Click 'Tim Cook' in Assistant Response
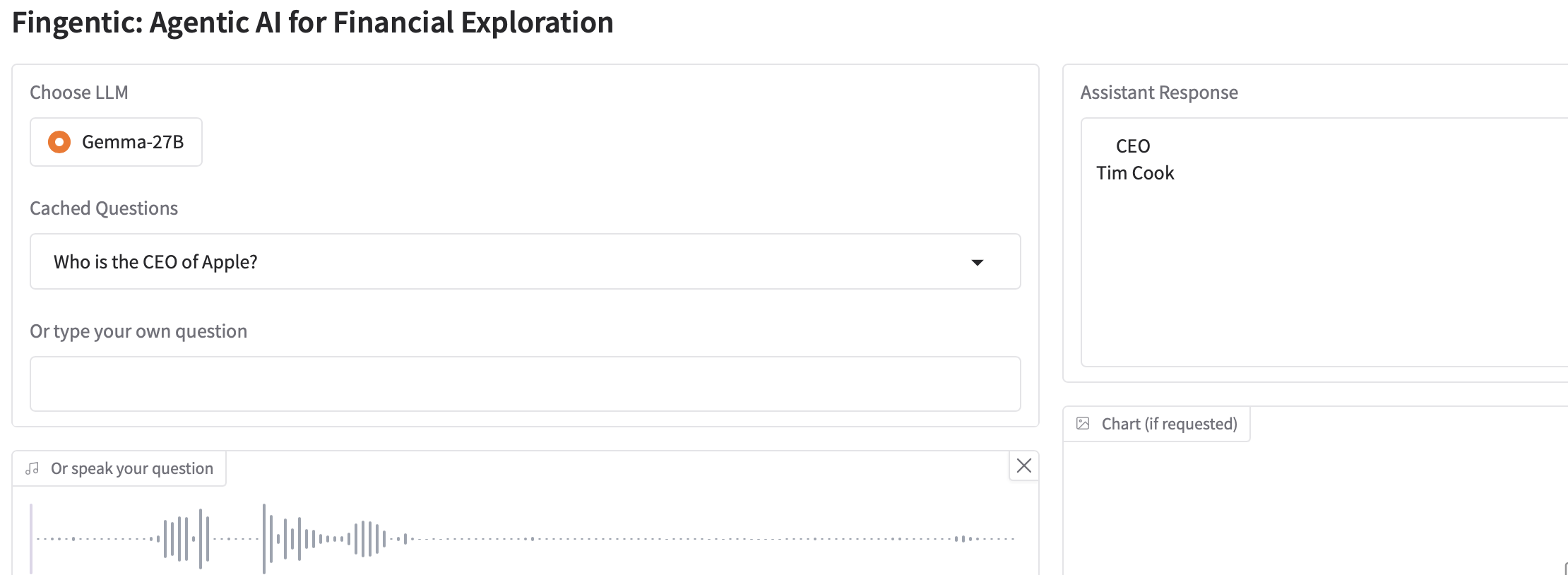1568x575 pixels. pos(1134,173)
